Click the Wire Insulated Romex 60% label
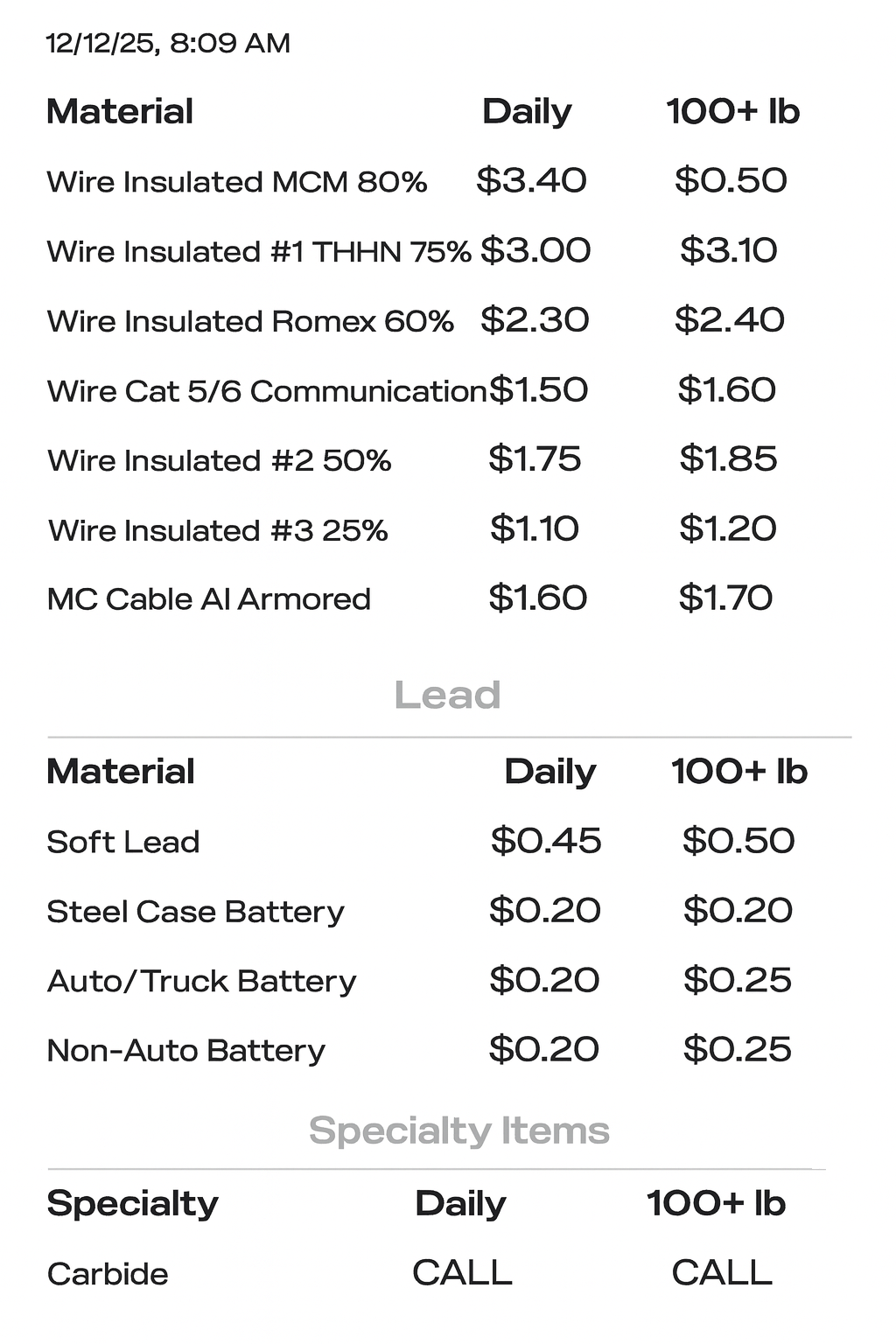Image resolution: width=896 pixels, height=1344 pixels. [250, 321]
